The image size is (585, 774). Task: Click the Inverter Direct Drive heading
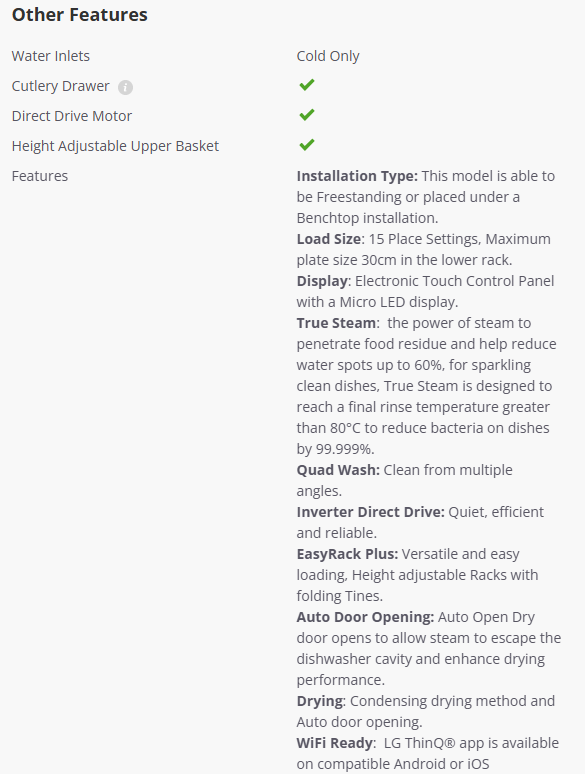pyautogui.click(x=371, y=512)
